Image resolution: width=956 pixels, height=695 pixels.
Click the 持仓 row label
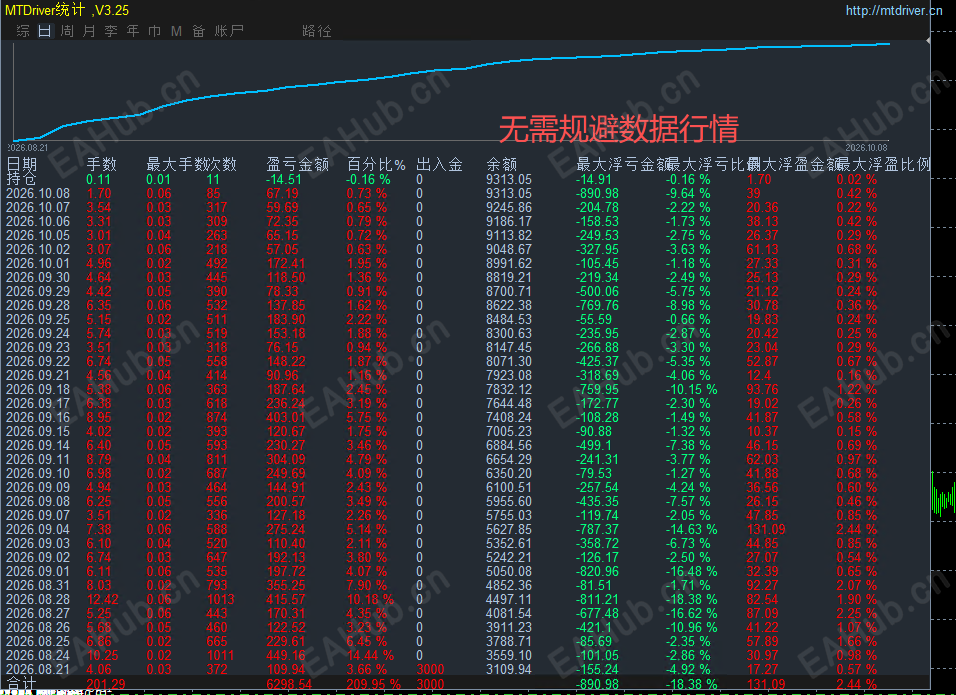click(21, 179)
